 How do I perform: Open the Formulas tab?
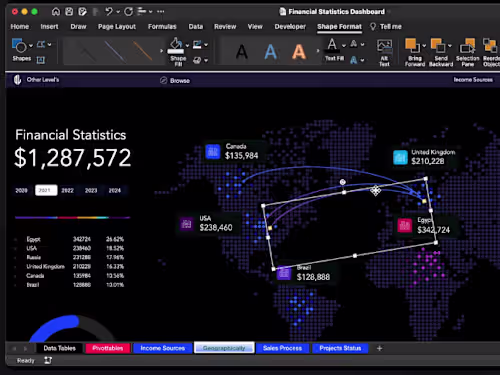point(162,27)
